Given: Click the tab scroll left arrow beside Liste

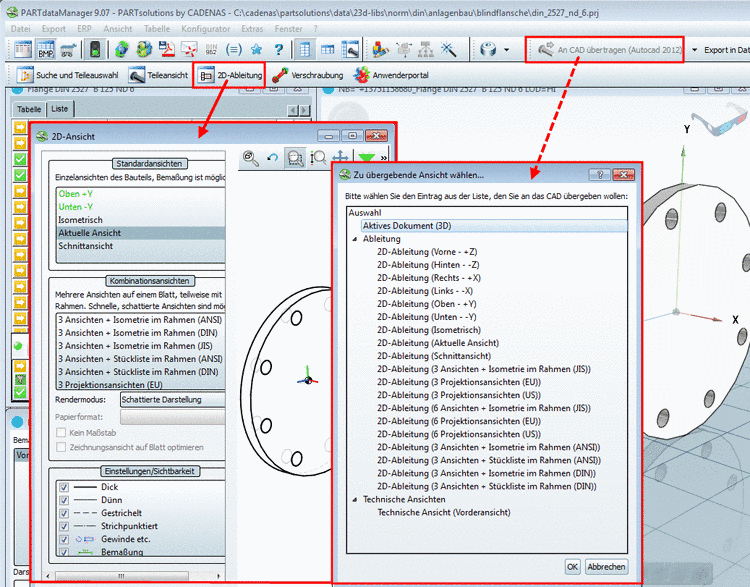Looking at the screenshot, I should pyautogui.click(x=293, y=111).
